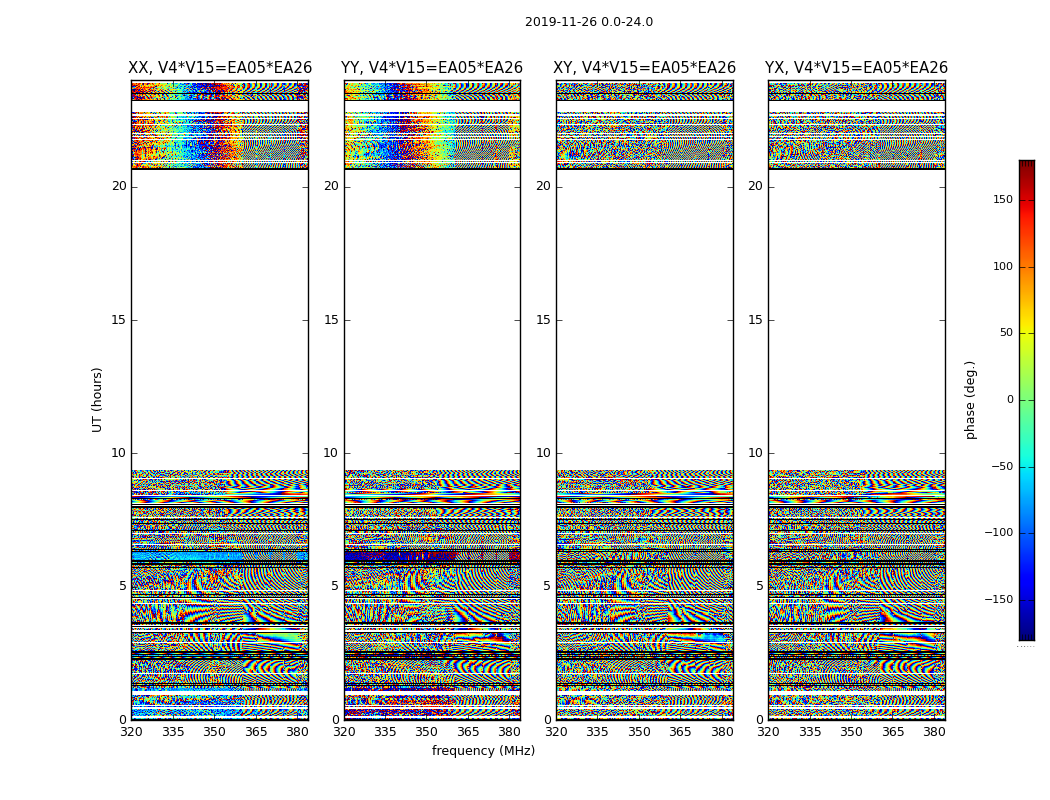Click x-axis tick "335" of XX panel
The height and width of the screenshot is (800, 1050).
click(x=173, y=732)
